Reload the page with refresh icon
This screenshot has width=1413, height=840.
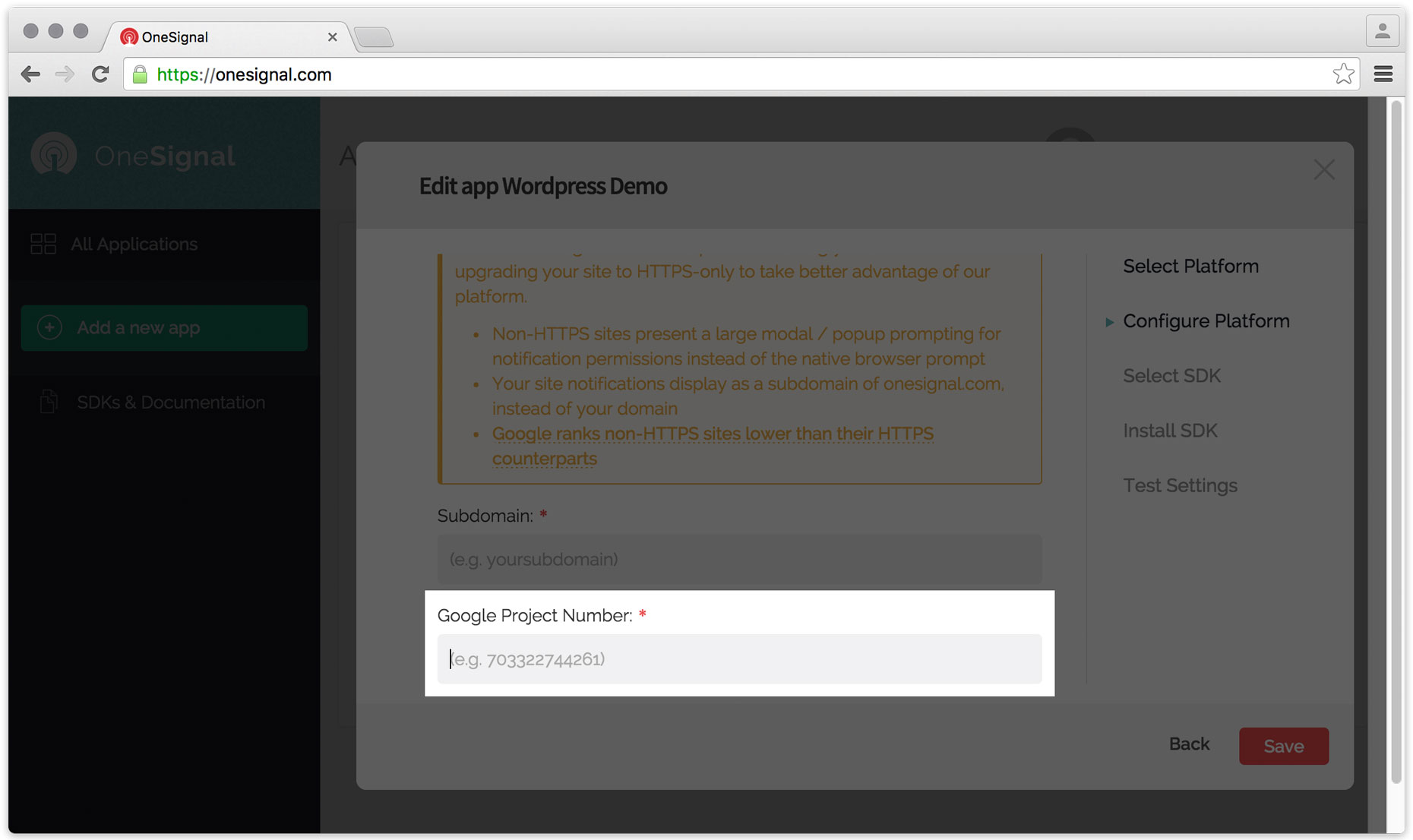tap(100, 74)
